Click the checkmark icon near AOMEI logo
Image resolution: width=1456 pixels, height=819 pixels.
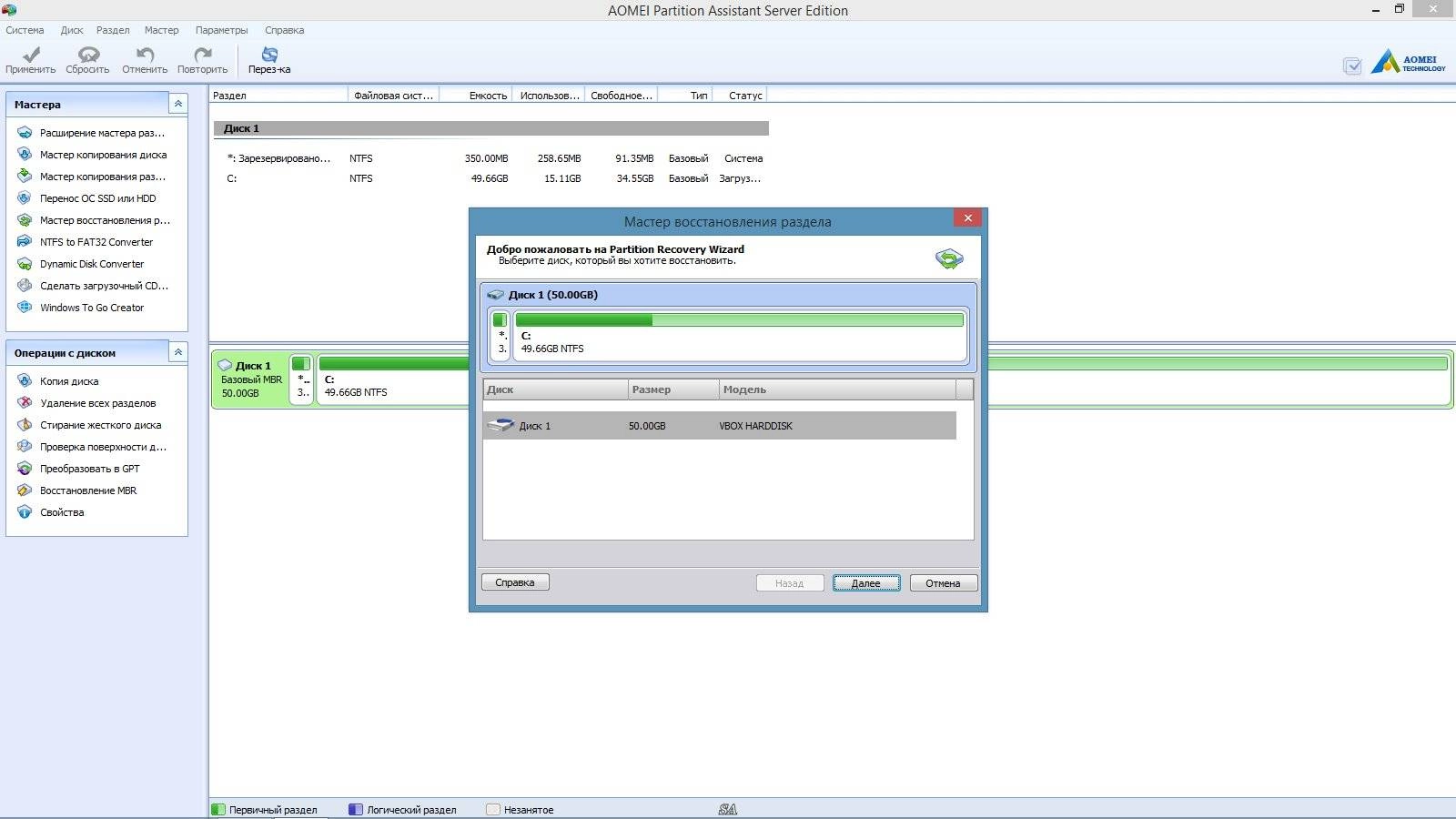1352,66
